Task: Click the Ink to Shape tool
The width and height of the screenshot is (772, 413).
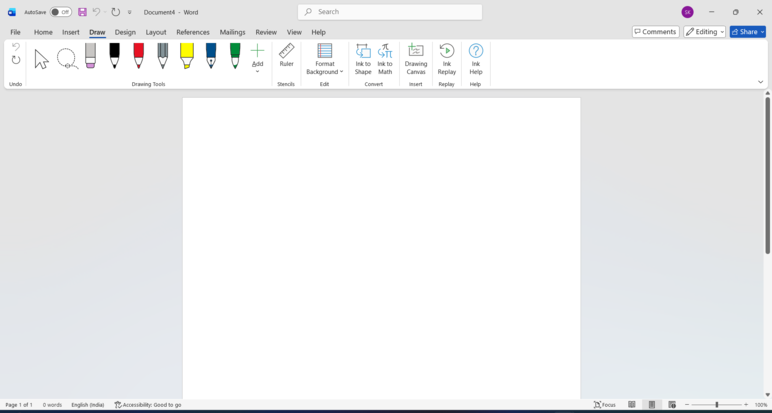Action: [363, 59]
